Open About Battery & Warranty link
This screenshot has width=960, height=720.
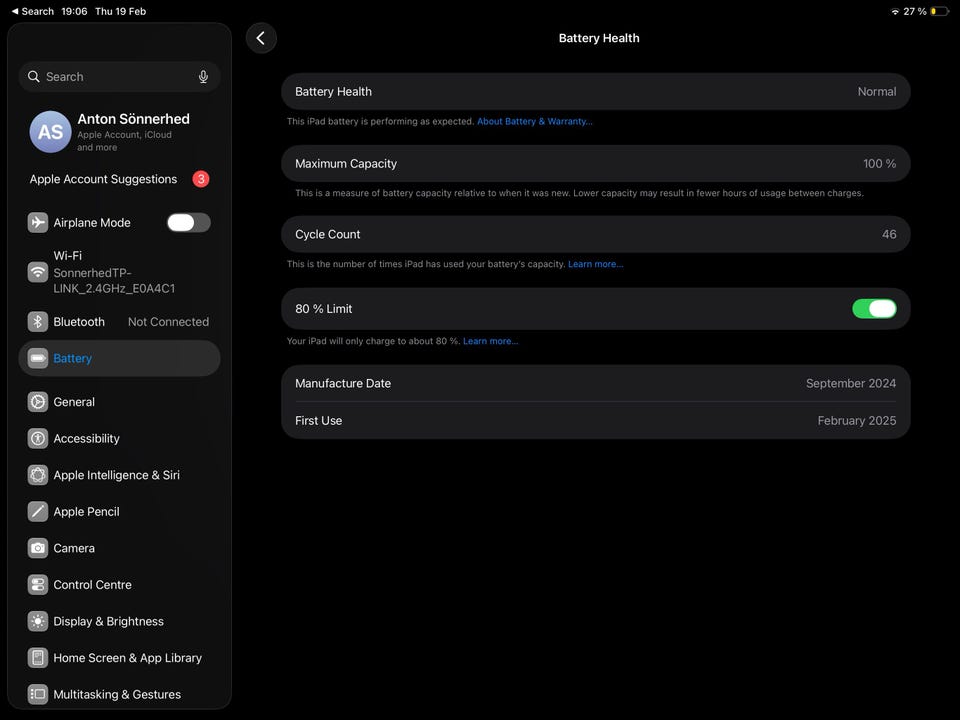pos(534,122)
